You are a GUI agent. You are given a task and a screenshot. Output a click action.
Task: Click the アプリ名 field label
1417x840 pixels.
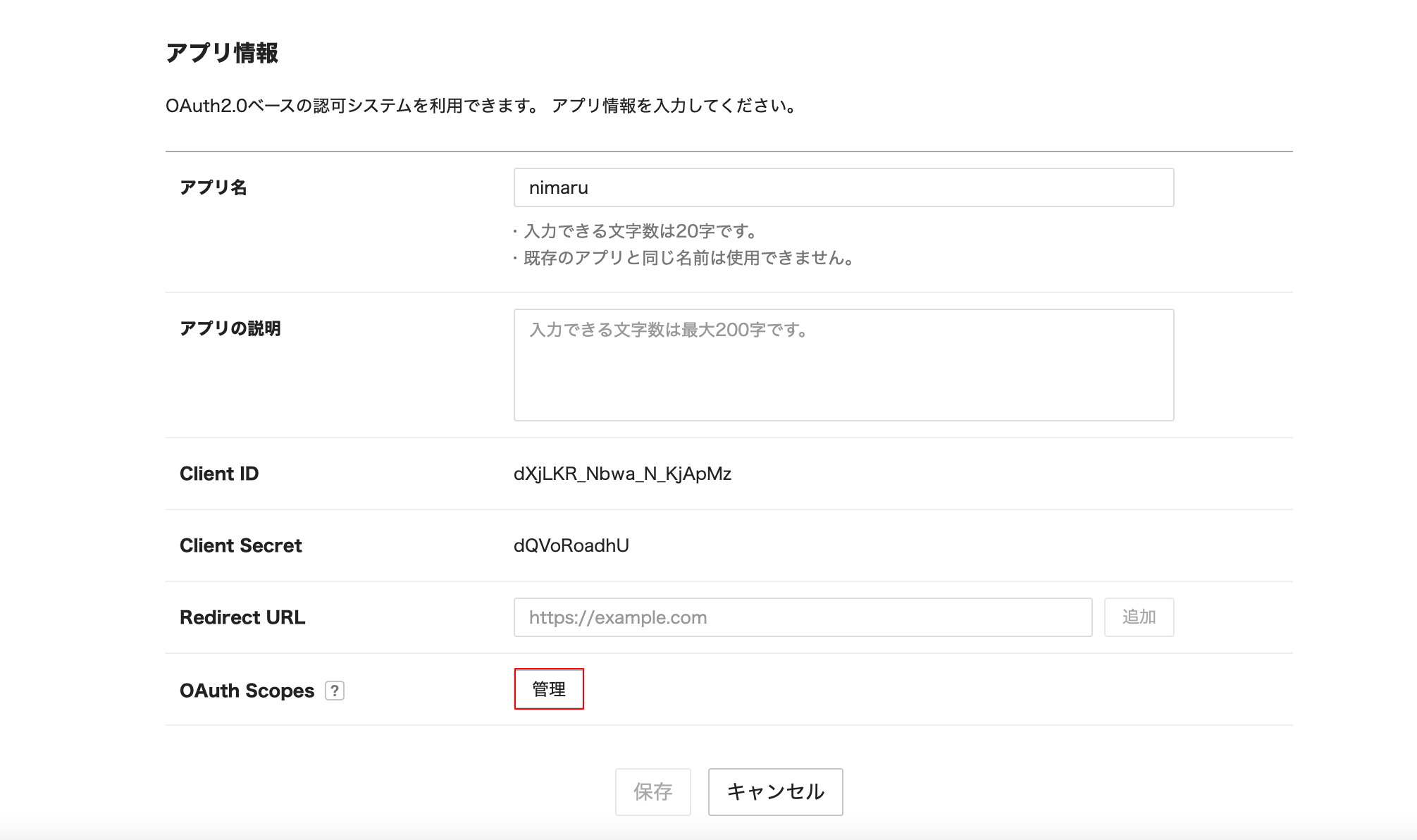point(212,185)
